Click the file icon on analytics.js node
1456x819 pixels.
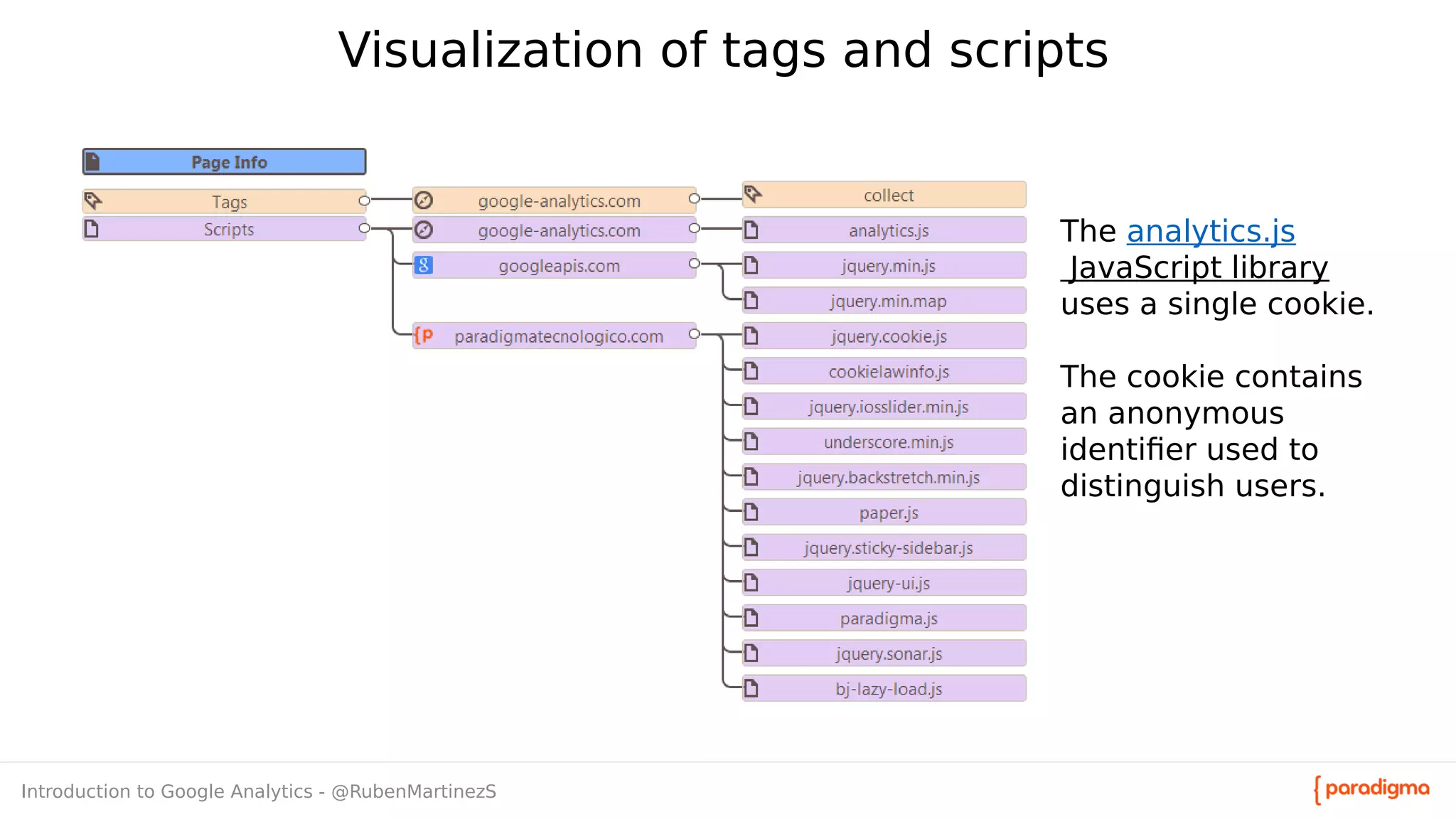pyautogui.click(x=751, y=230)
